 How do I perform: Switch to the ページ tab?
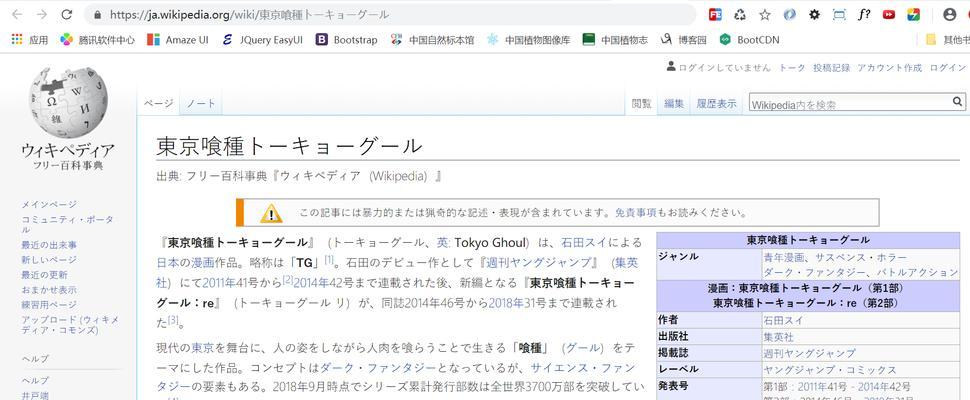158,103
